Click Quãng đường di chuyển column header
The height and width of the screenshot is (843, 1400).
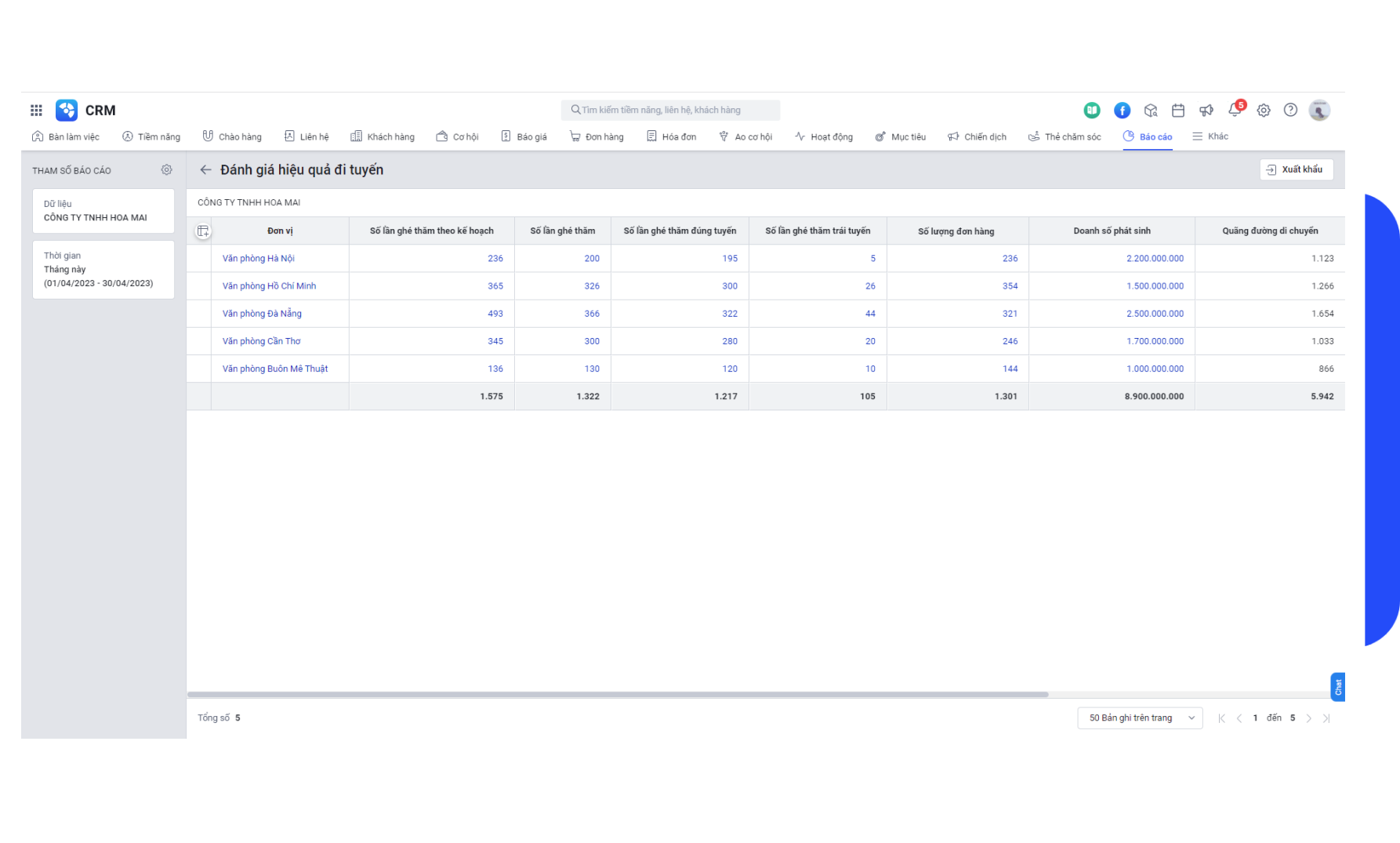(x=1270, y=231)
